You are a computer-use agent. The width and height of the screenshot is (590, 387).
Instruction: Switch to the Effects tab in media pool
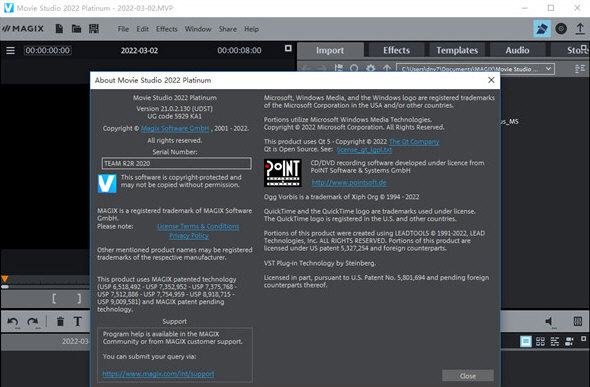396,50
